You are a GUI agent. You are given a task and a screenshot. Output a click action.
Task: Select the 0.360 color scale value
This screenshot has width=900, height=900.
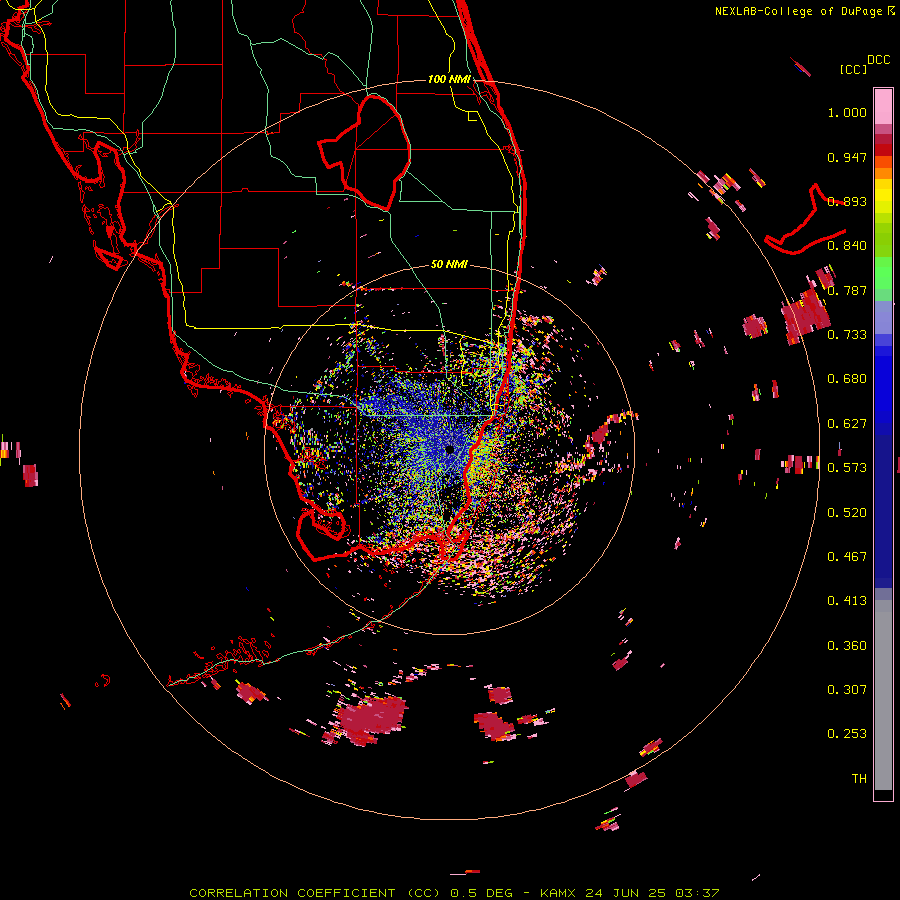click(x=847, y=646)
